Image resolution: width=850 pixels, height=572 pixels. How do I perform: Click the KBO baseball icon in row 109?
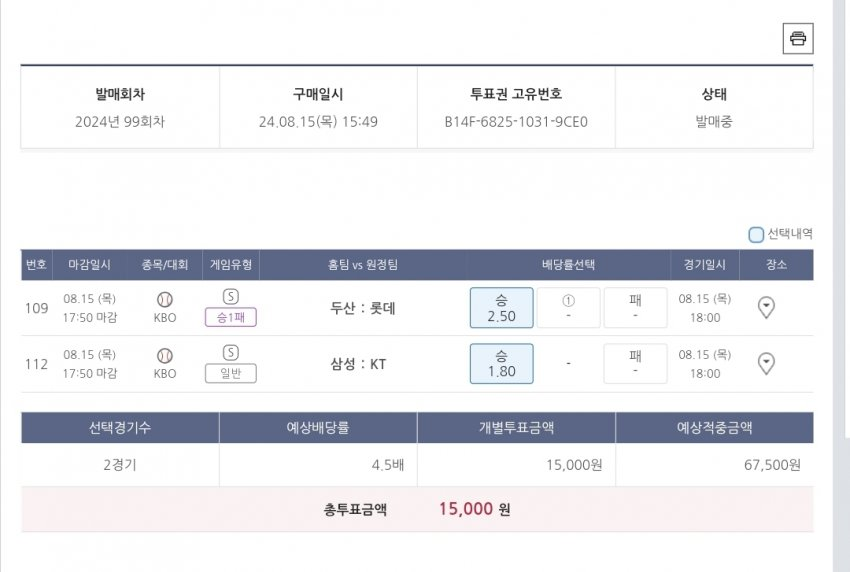click(165, 299)
